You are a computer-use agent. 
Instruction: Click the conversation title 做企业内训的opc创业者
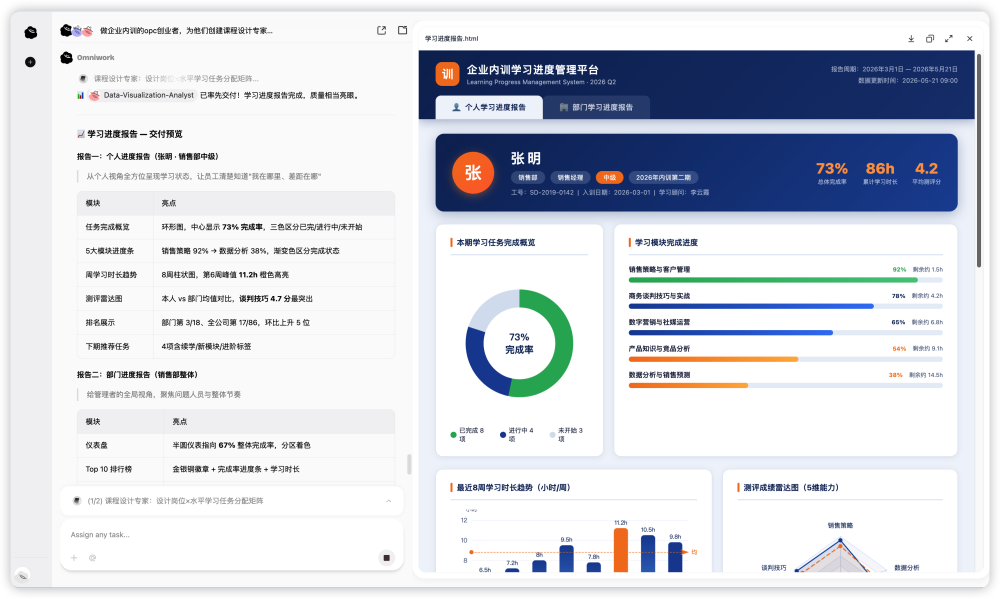[x=186, y=31]
